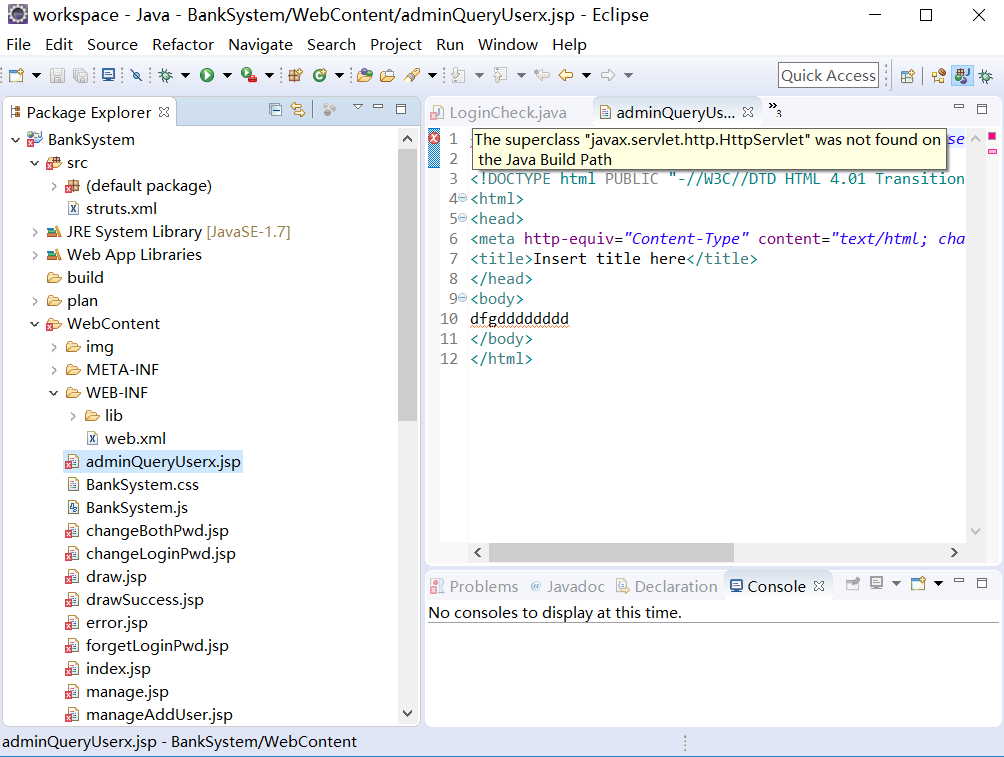Viewport: 1004px width, 757px height.
Task: Open the Refactor menu
Action: click(x=183, y=45)
